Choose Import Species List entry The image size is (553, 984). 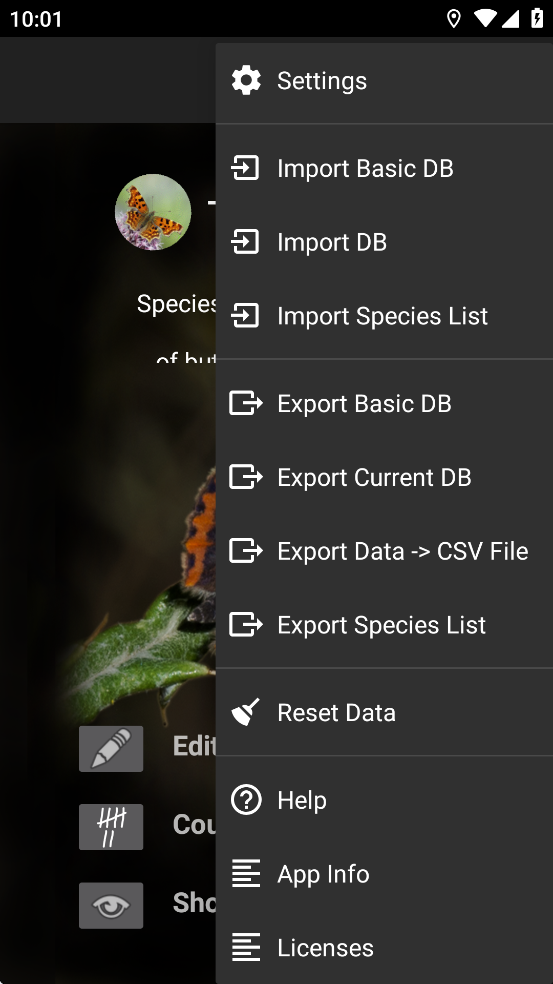(x=384, y=316)
